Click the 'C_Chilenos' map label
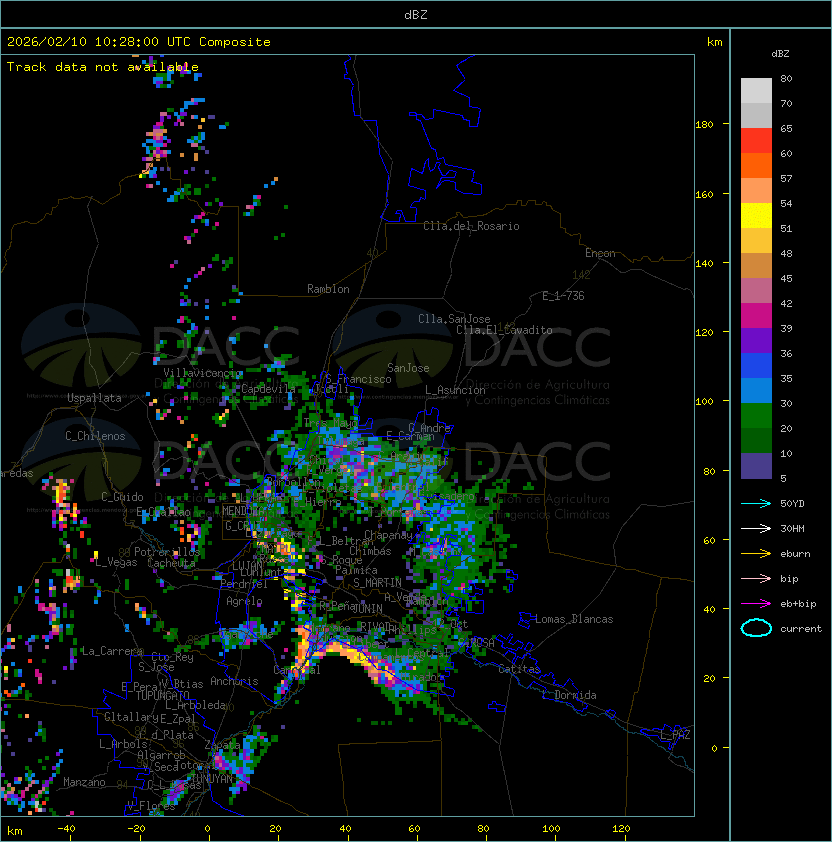832x842 pixels. tap(95, 436)
